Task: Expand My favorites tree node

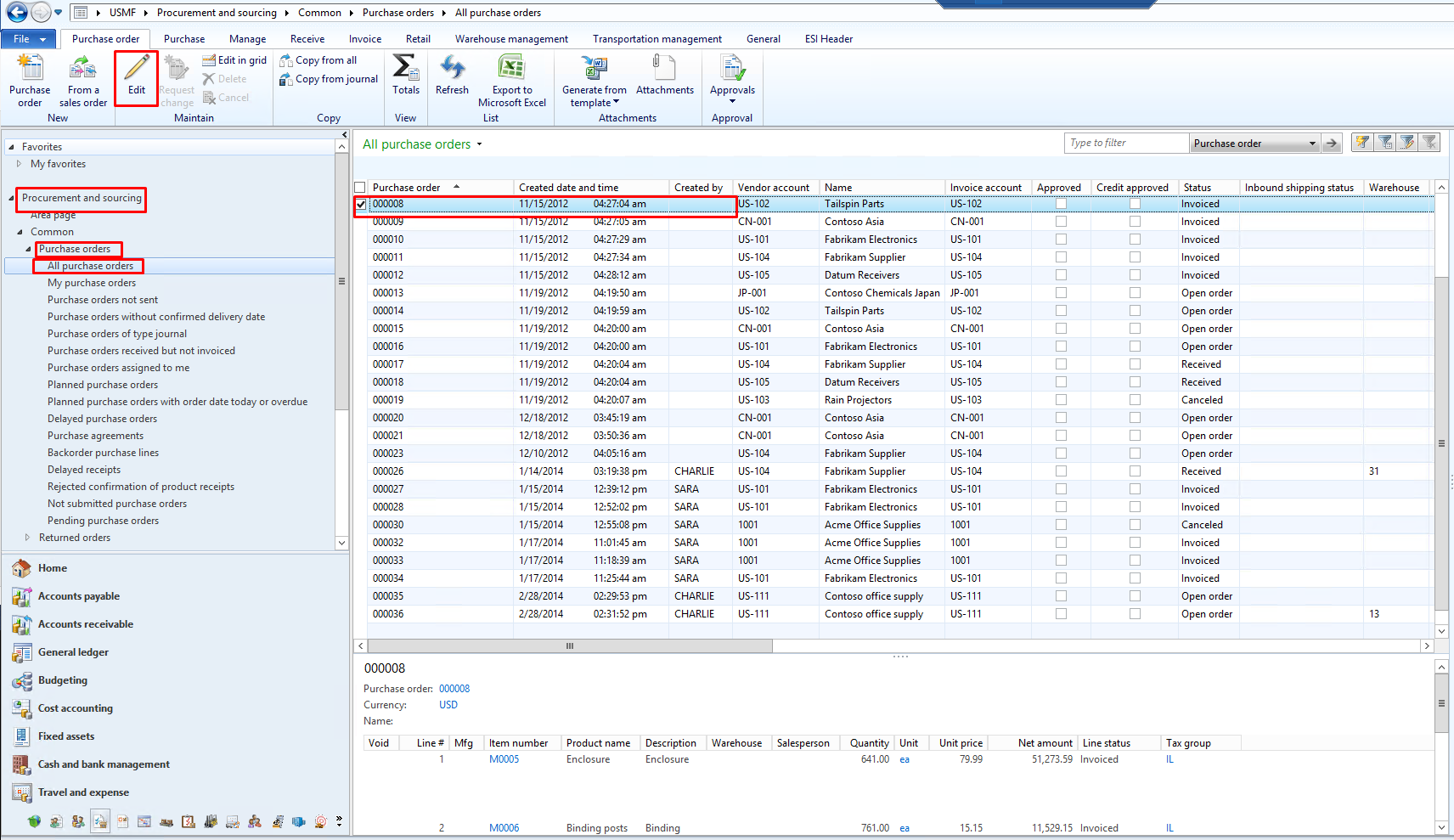Action: pyautogui.click(x=19, y=164)
